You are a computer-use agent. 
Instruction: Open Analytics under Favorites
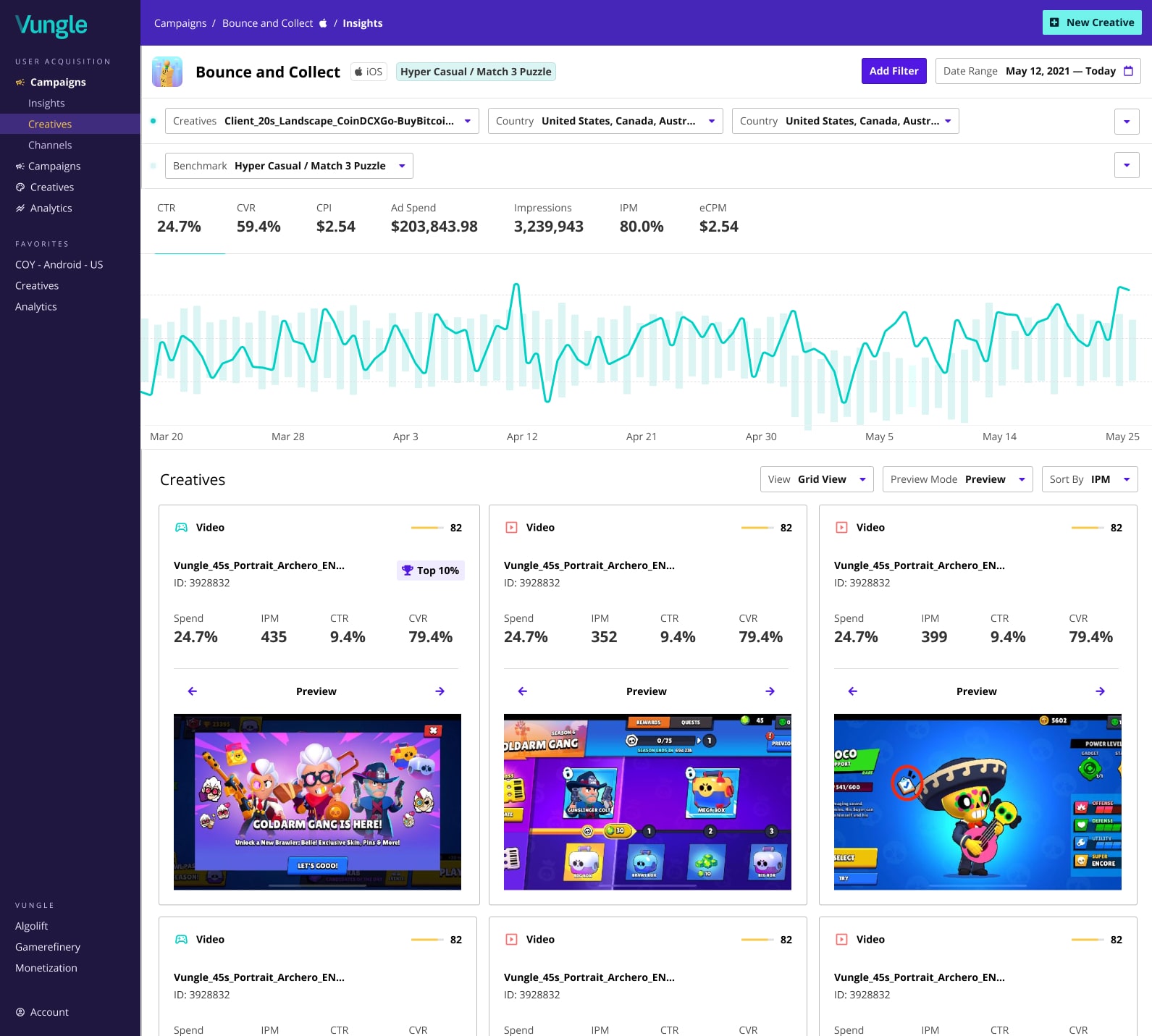click(36, 307)
